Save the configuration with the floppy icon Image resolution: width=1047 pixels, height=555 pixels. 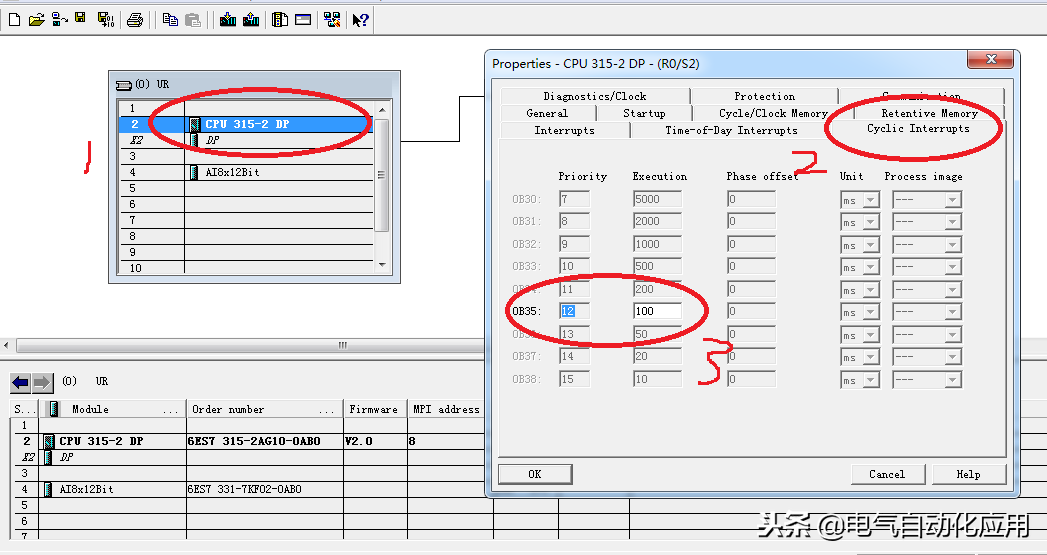click(81, 19)
